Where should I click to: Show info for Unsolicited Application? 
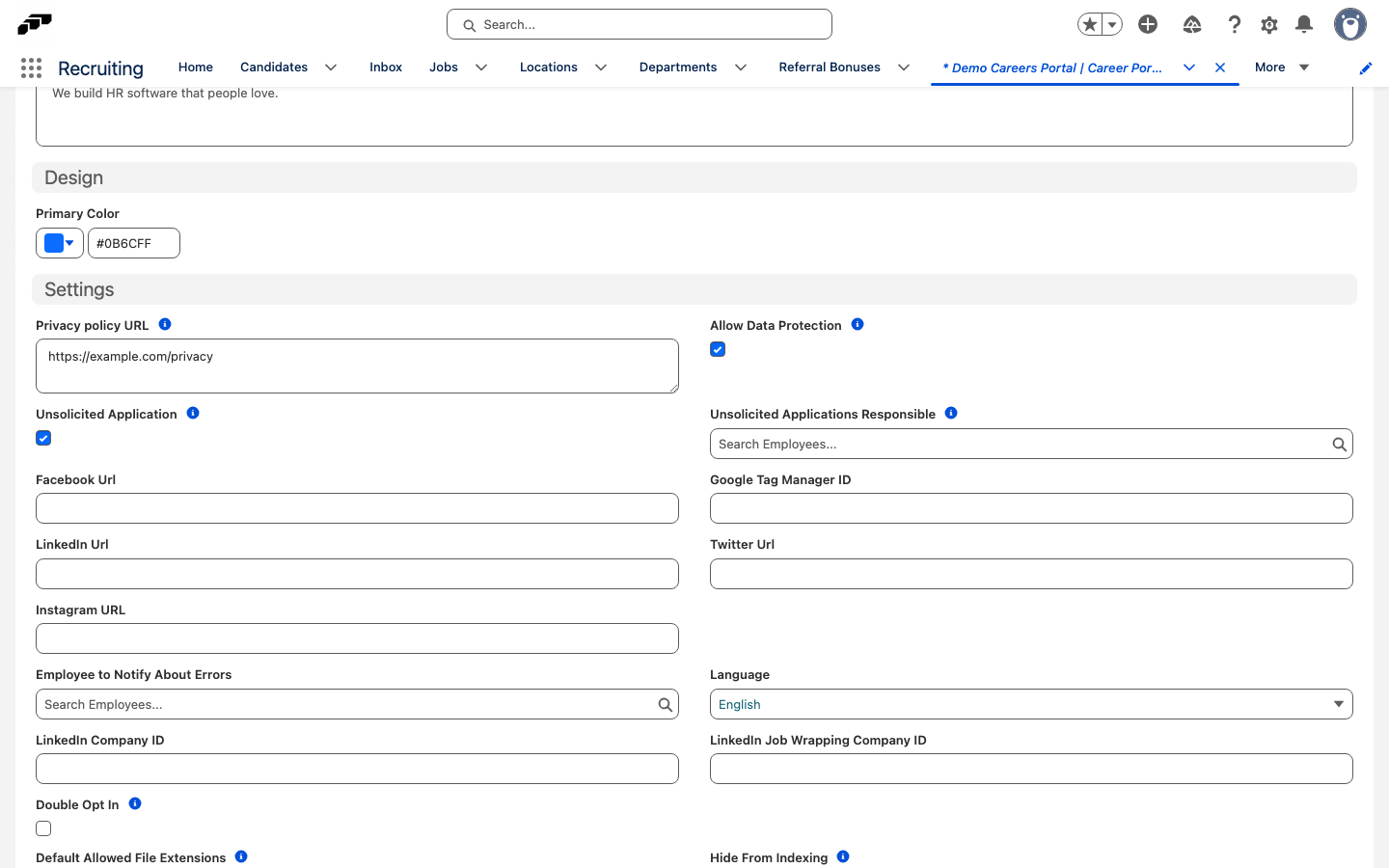point(193,413)
